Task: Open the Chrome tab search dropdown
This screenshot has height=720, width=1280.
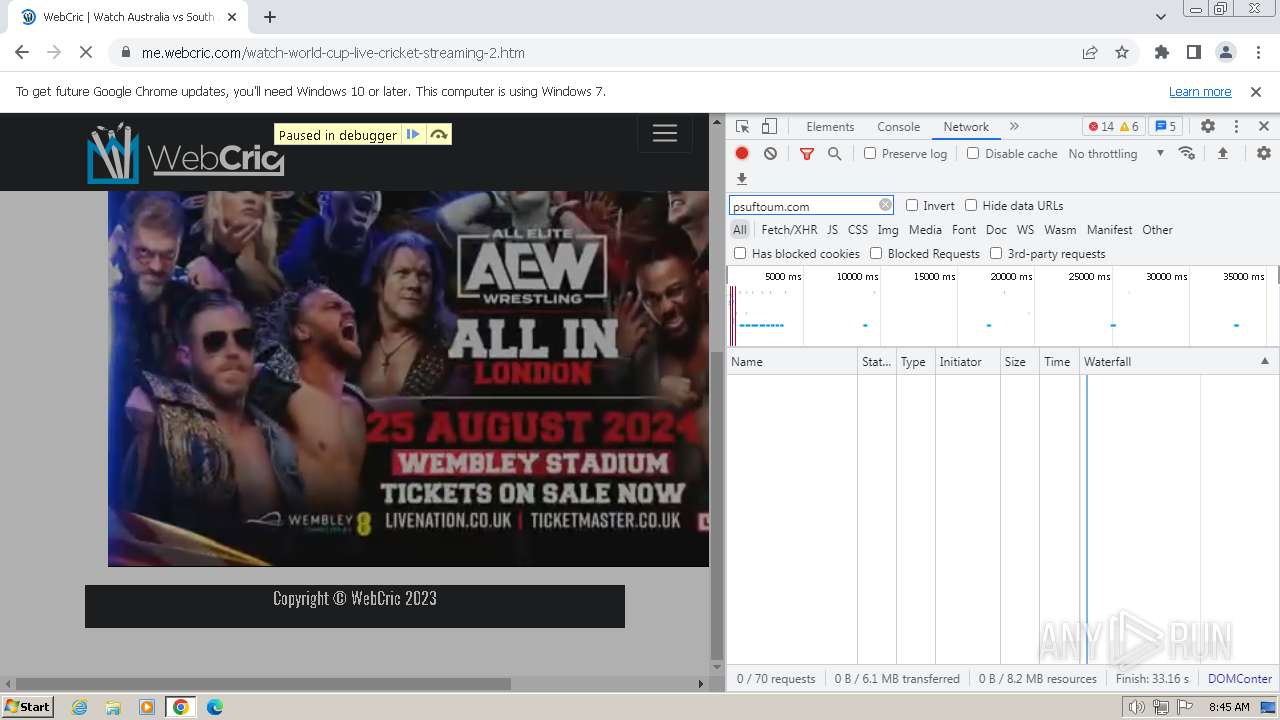Action: click(1160, 16)
